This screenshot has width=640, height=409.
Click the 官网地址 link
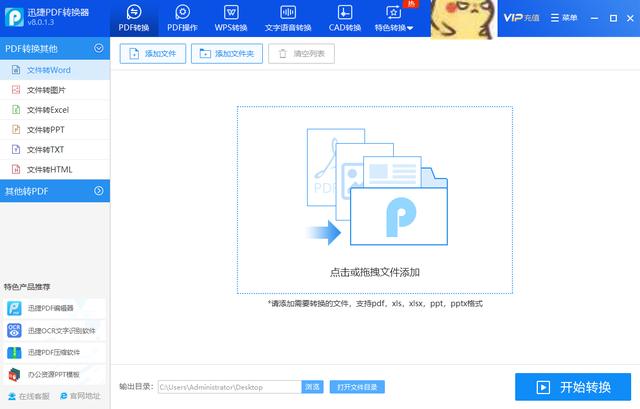80,396
